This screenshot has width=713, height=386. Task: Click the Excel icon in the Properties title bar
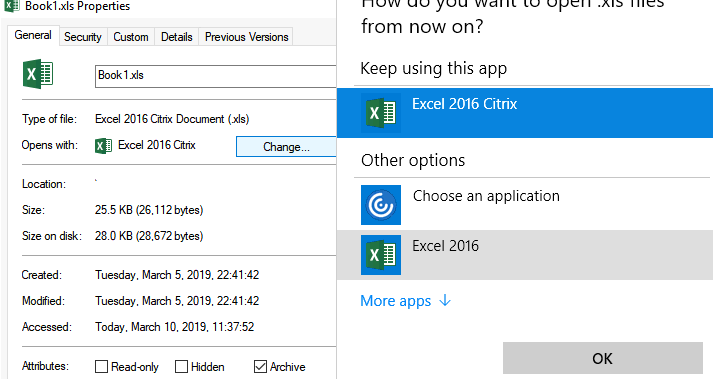11,5
